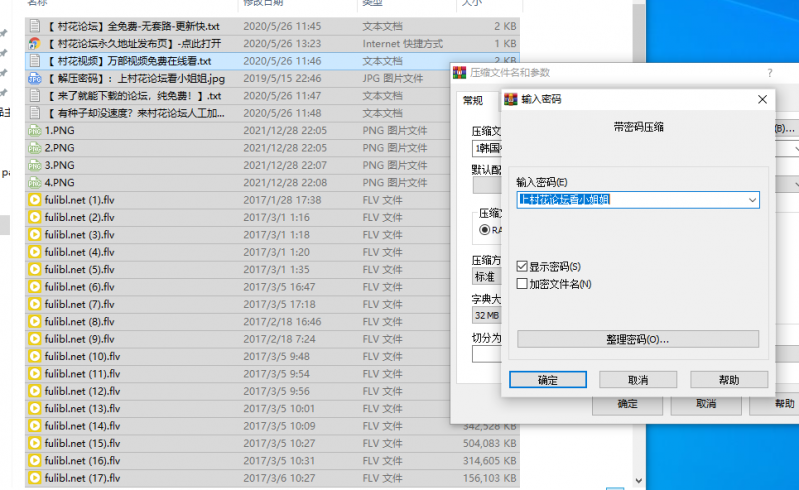Viewport: 799px width, 490px height.
Task: Click inside the 输入密码 text field
Action: click(x=630, y=200)
